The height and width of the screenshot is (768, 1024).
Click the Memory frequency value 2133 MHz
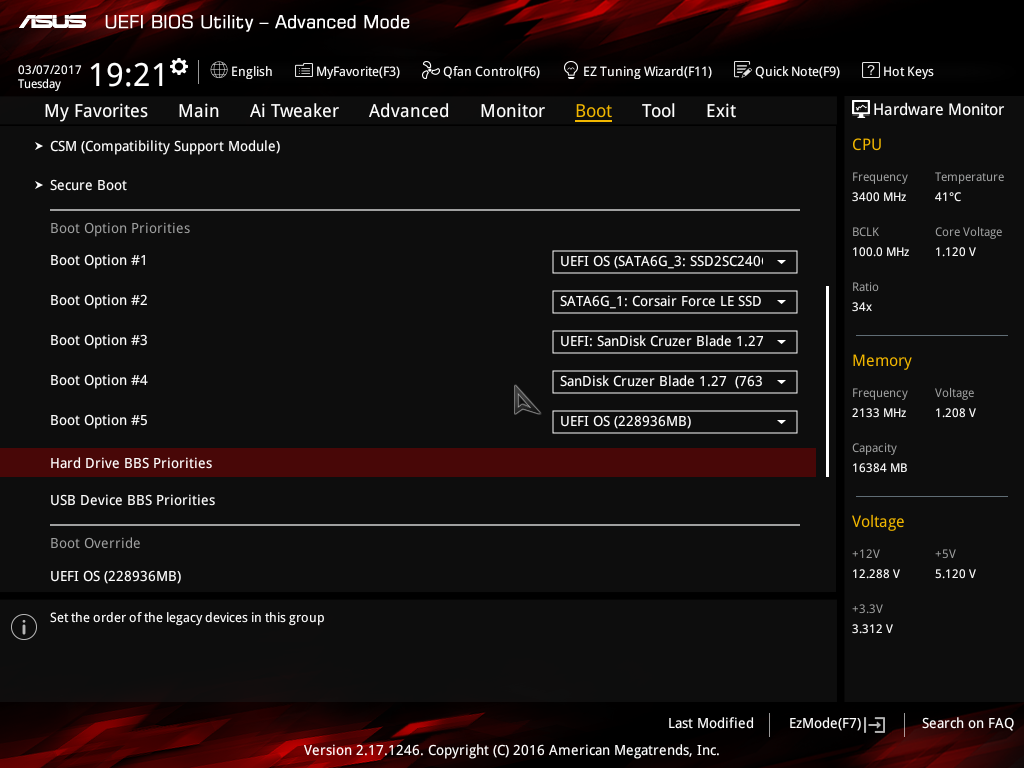[878, 413]
